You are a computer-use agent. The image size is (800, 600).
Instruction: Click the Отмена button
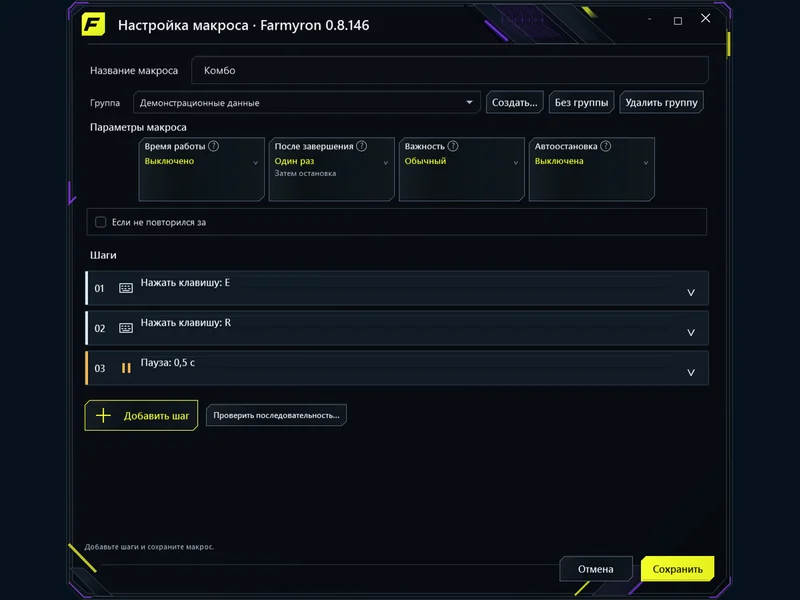pos(595,569)
